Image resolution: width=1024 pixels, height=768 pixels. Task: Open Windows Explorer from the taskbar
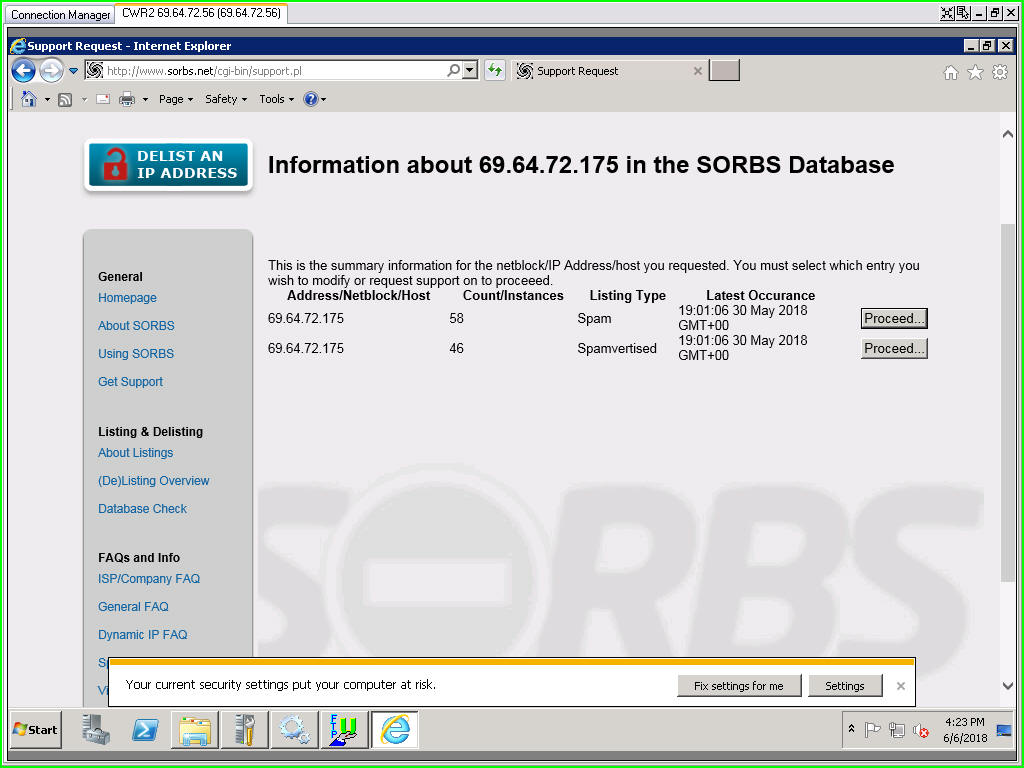coord(195,729)
